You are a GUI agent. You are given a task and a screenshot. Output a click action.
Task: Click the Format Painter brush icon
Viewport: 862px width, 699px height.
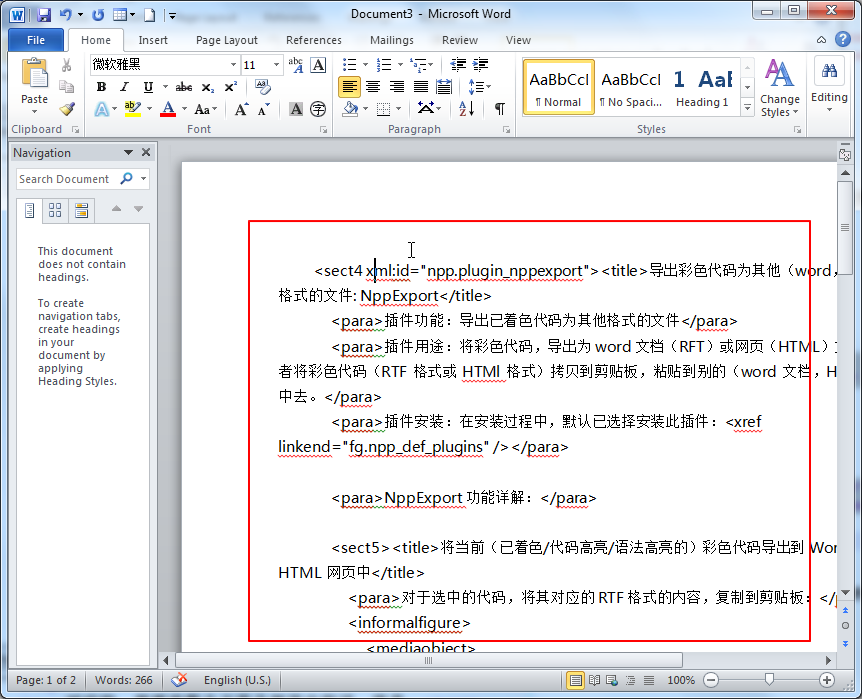[x=67, y=109]
